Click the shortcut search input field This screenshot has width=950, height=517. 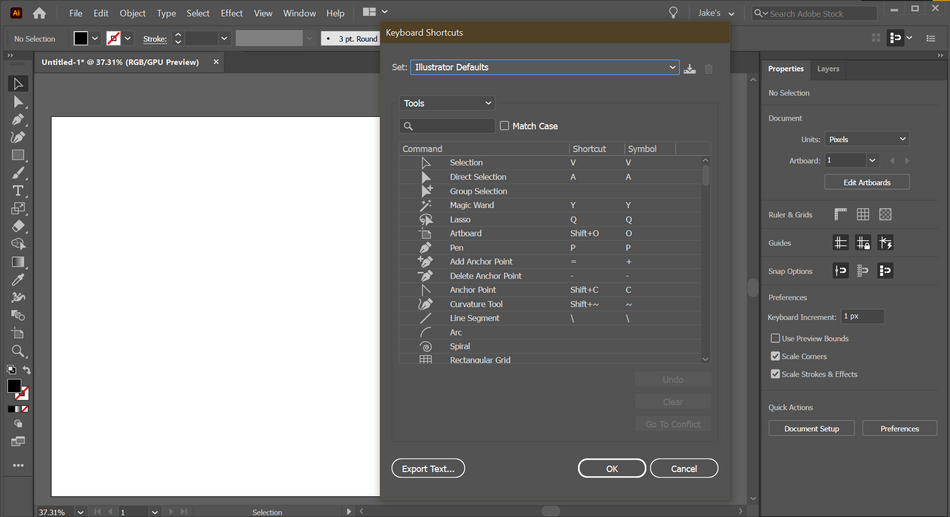coord(447,125)
